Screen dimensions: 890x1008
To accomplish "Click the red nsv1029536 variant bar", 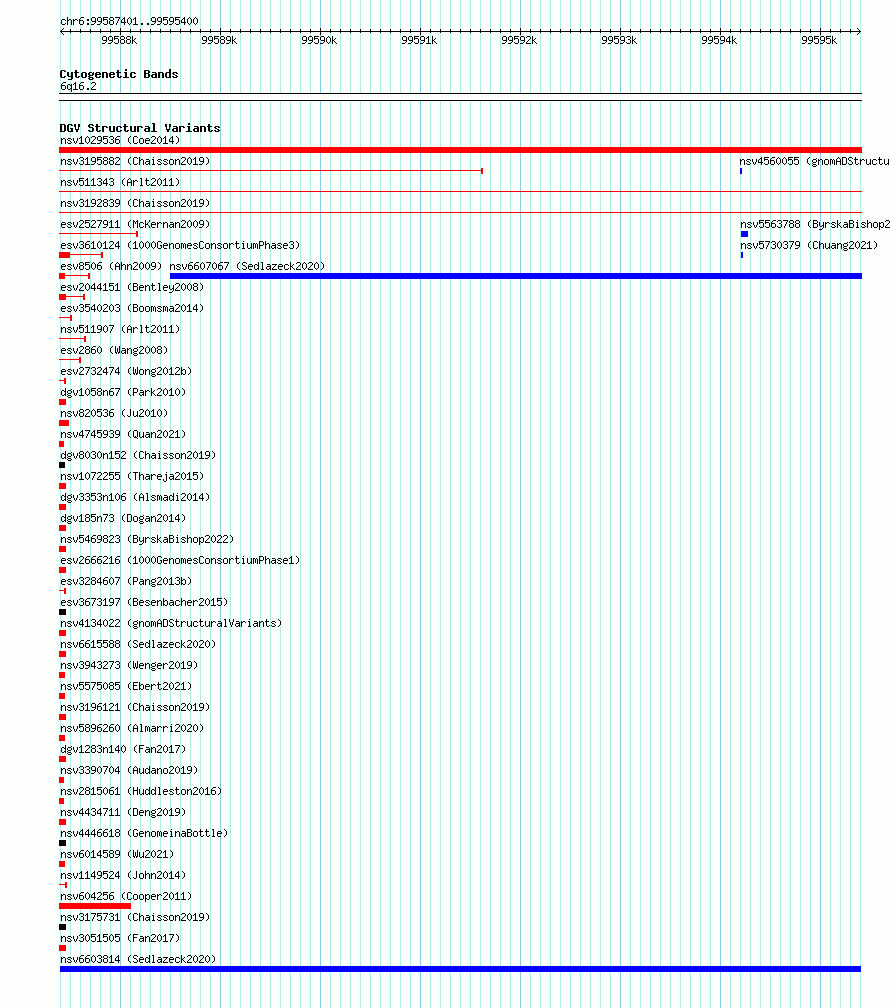I will (460, 150).
